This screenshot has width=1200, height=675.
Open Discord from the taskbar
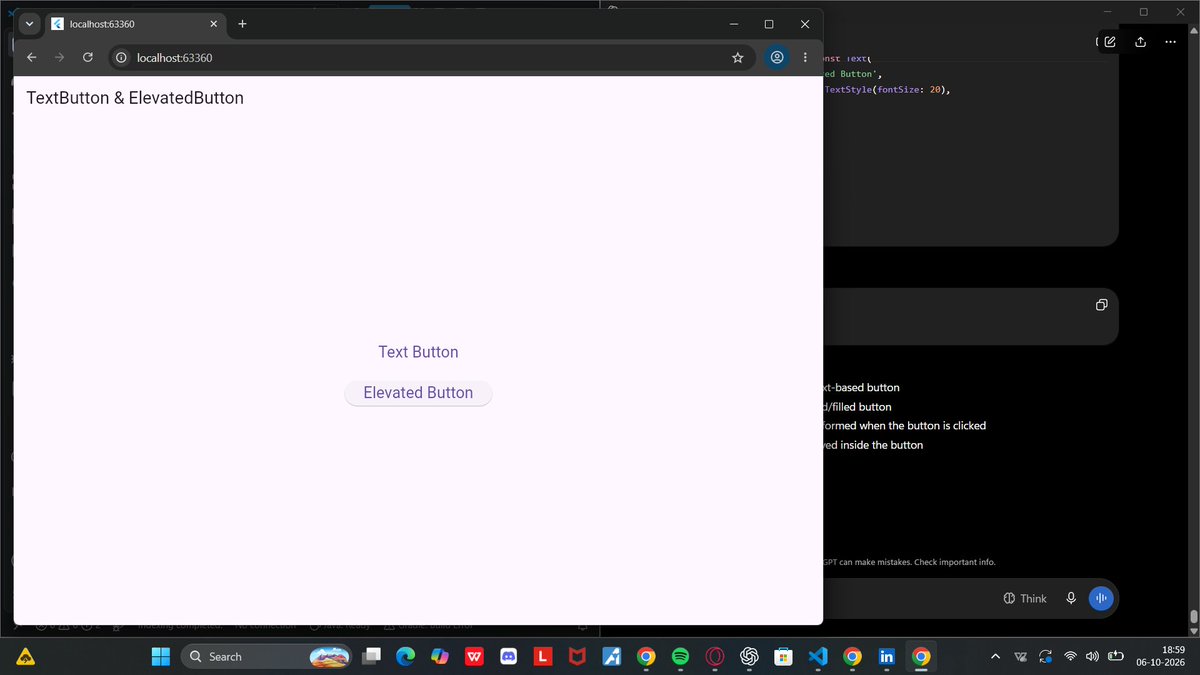(508, 656)
